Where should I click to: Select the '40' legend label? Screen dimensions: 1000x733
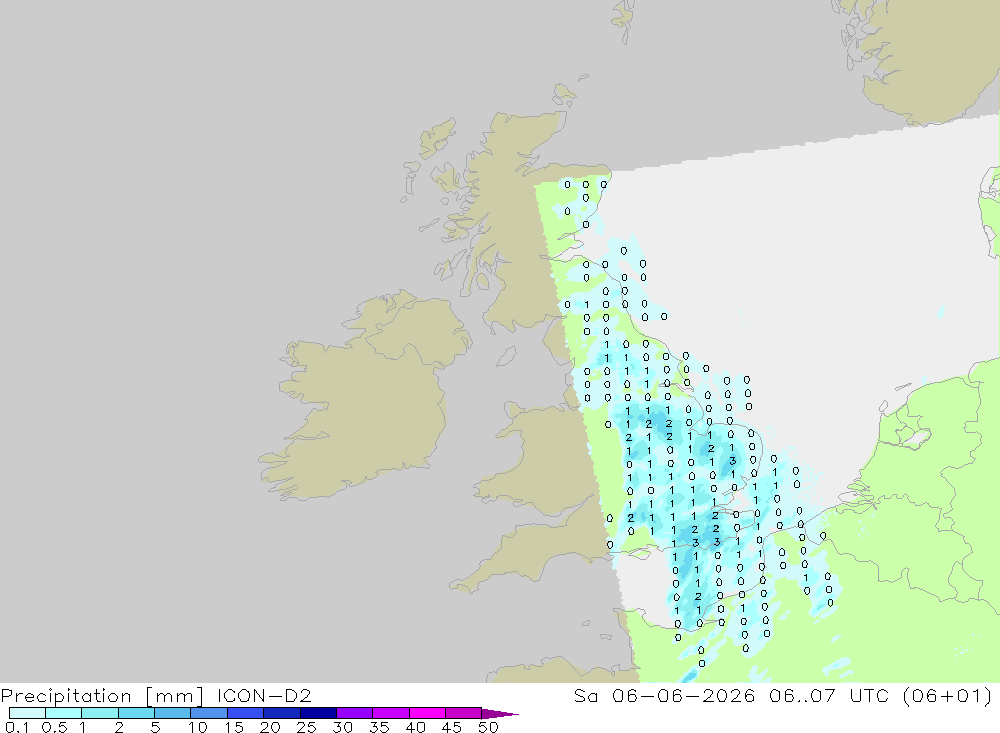tap(416, 727)
